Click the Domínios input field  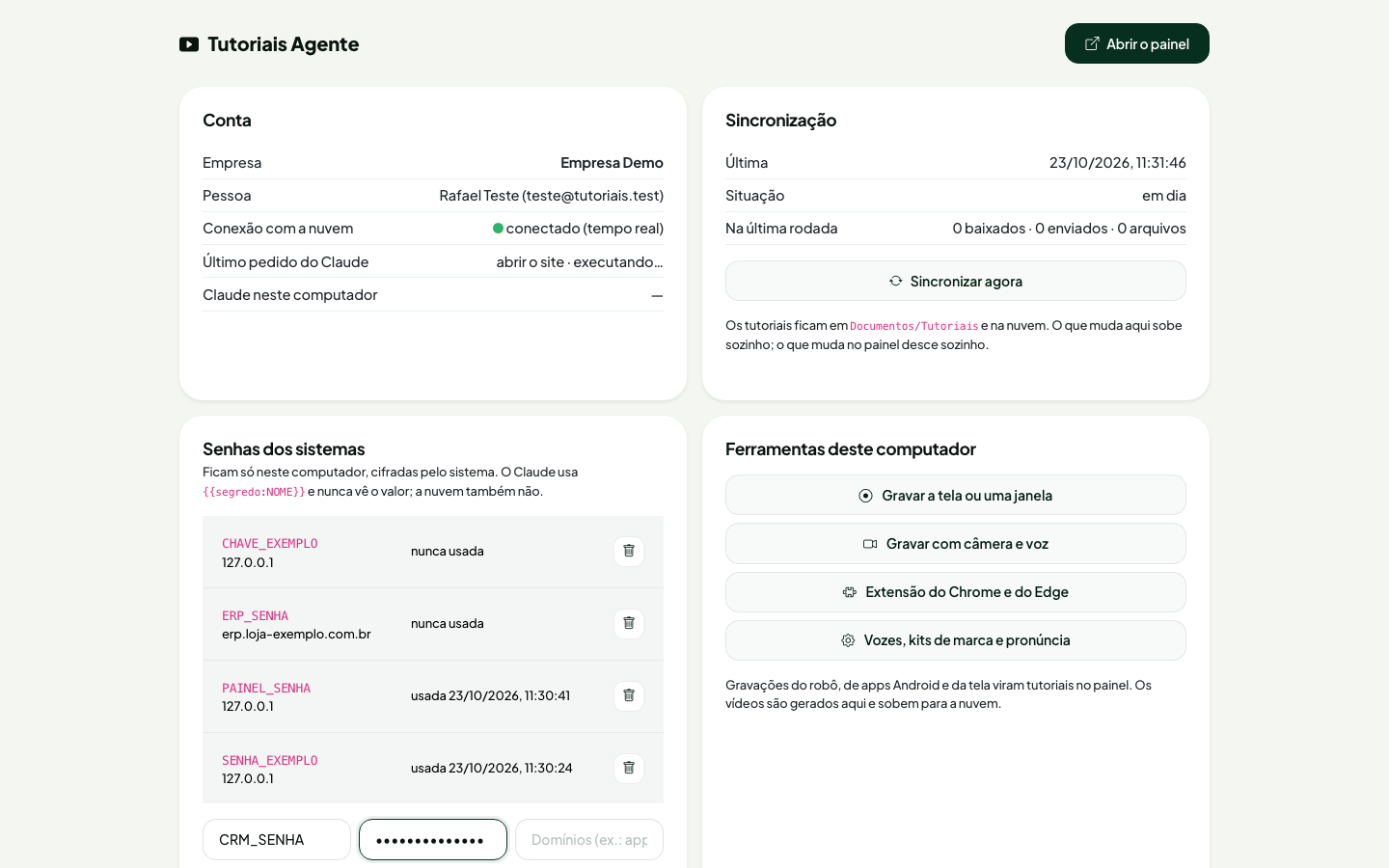pos(589,839)
